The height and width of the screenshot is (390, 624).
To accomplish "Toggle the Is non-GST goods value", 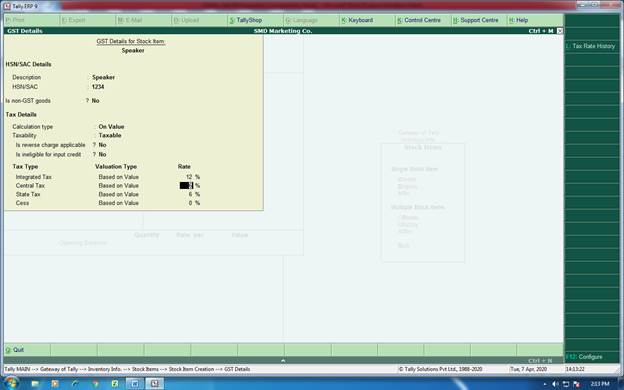I will 96,101.
